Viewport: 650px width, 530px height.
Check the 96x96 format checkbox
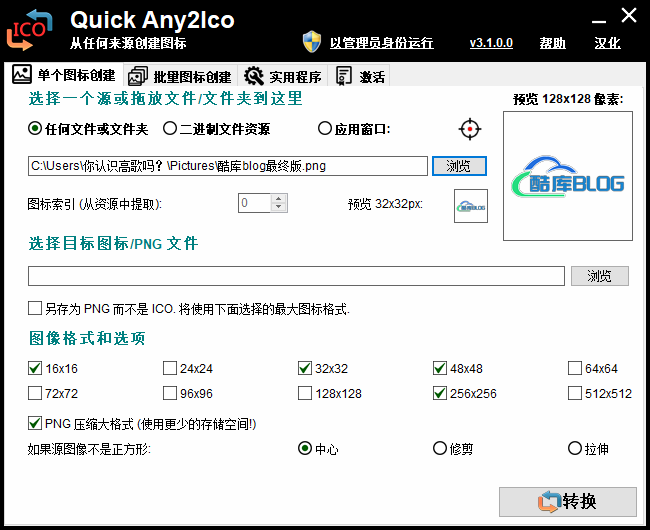coord(170,393)
